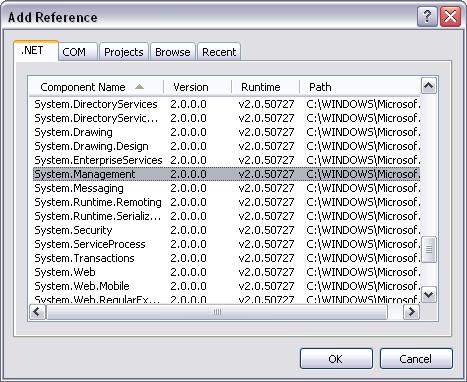
Task: Select the System.Drawing component
Action: pos(227,132)
